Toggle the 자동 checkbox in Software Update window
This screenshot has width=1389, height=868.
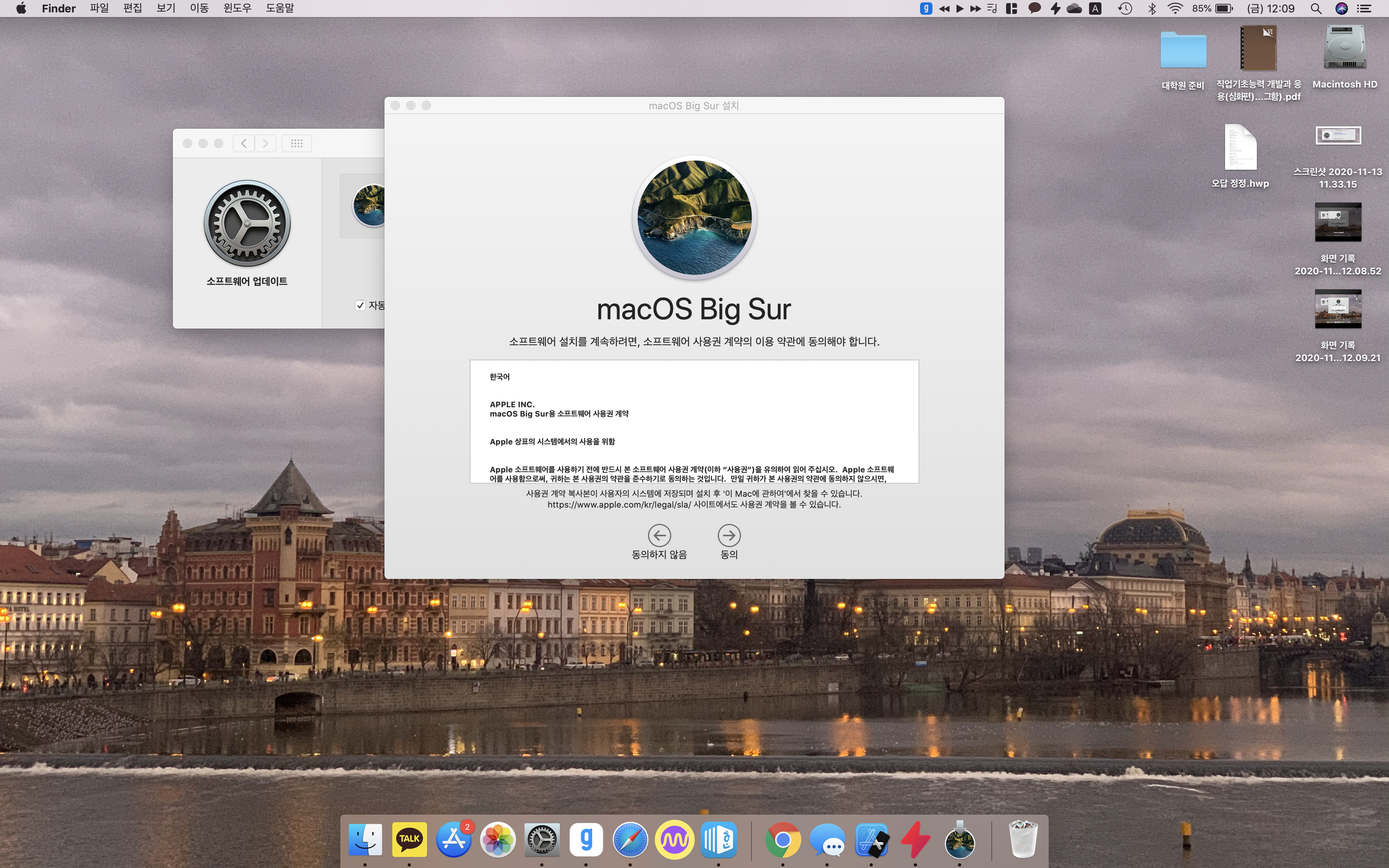point(360,305)
